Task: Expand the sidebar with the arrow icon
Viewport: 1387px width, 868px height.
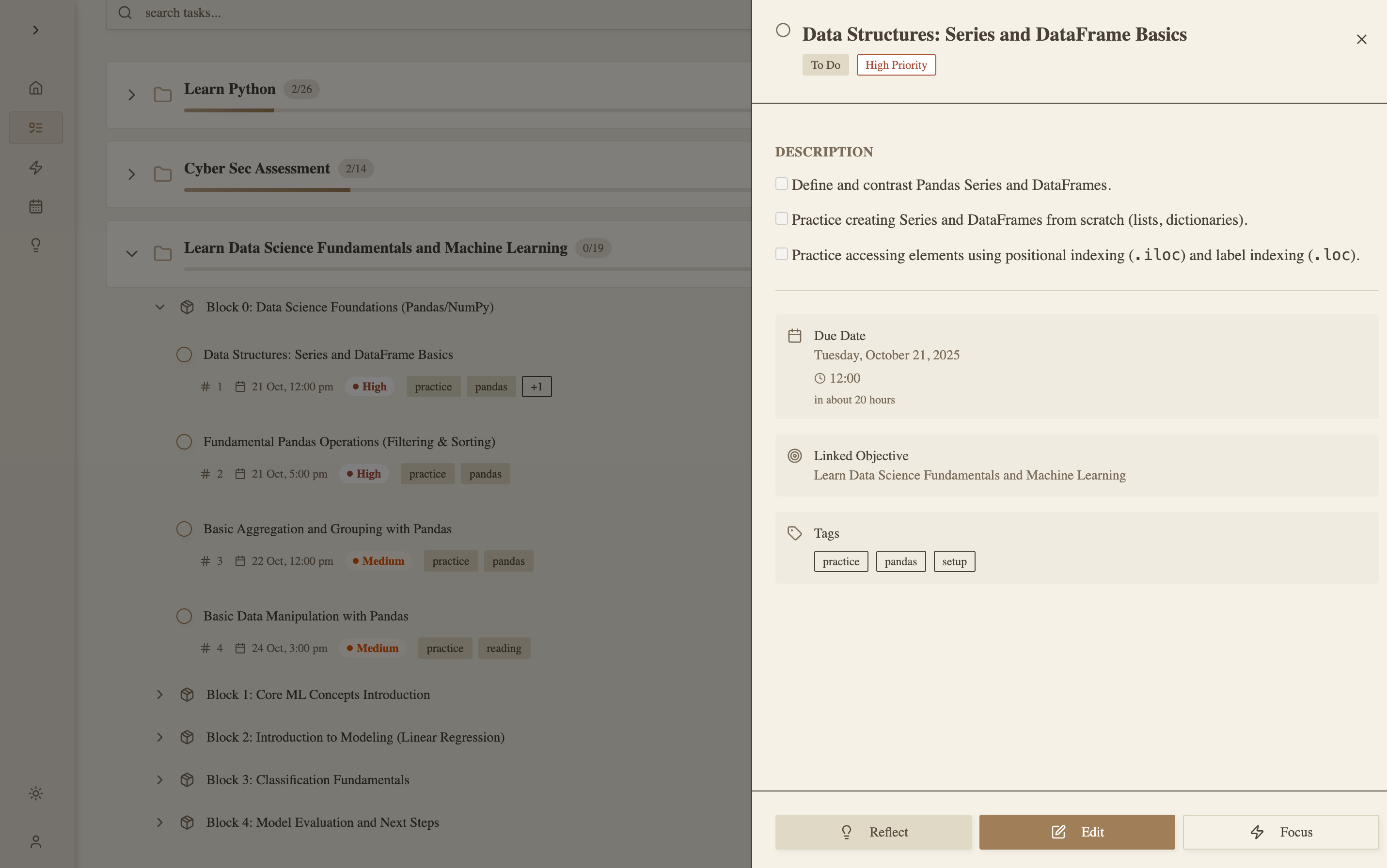Action: (35, 30)
